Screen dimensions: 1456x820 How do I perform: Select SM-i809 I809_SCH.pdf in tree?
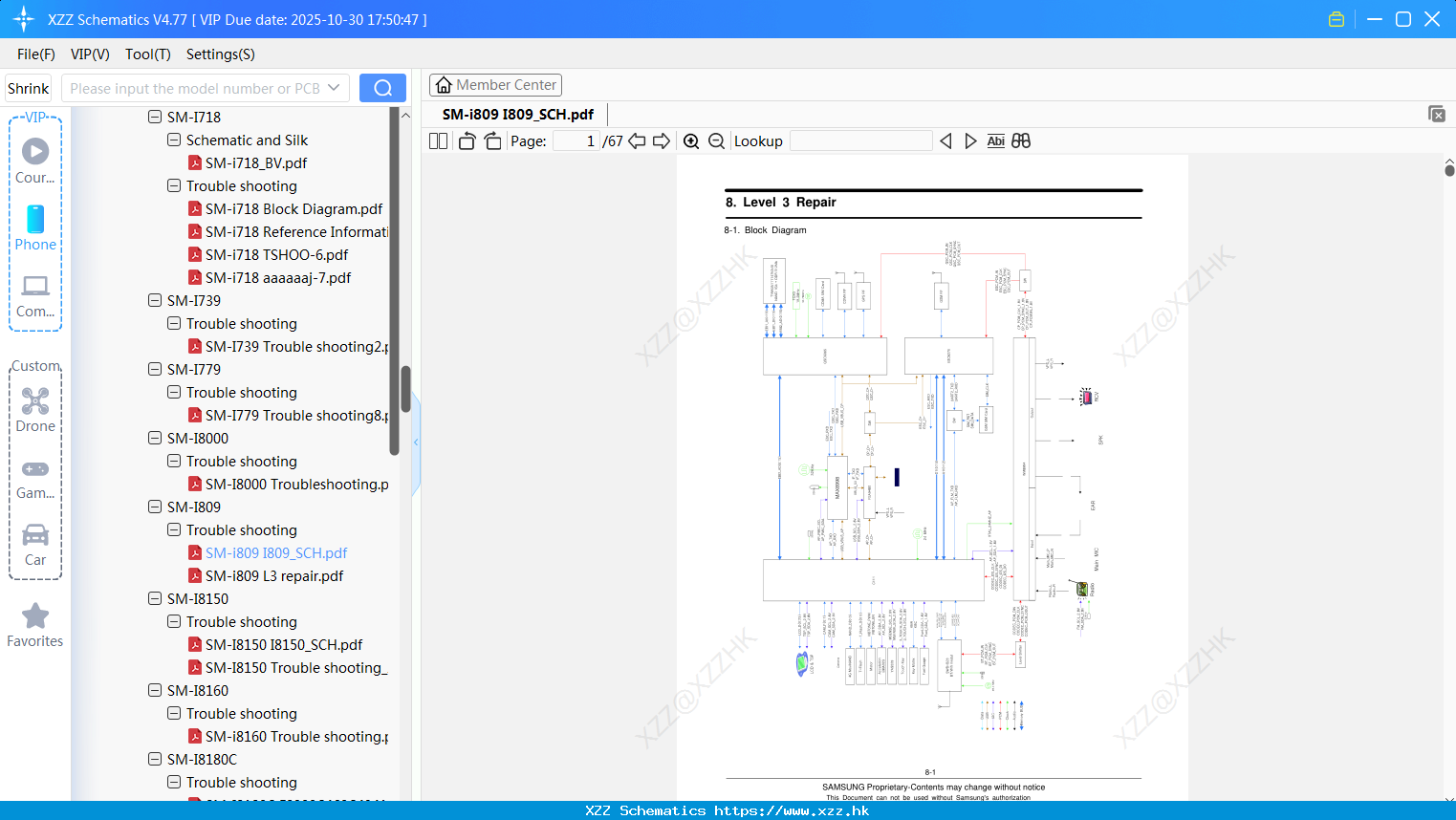tap(276, 552)
